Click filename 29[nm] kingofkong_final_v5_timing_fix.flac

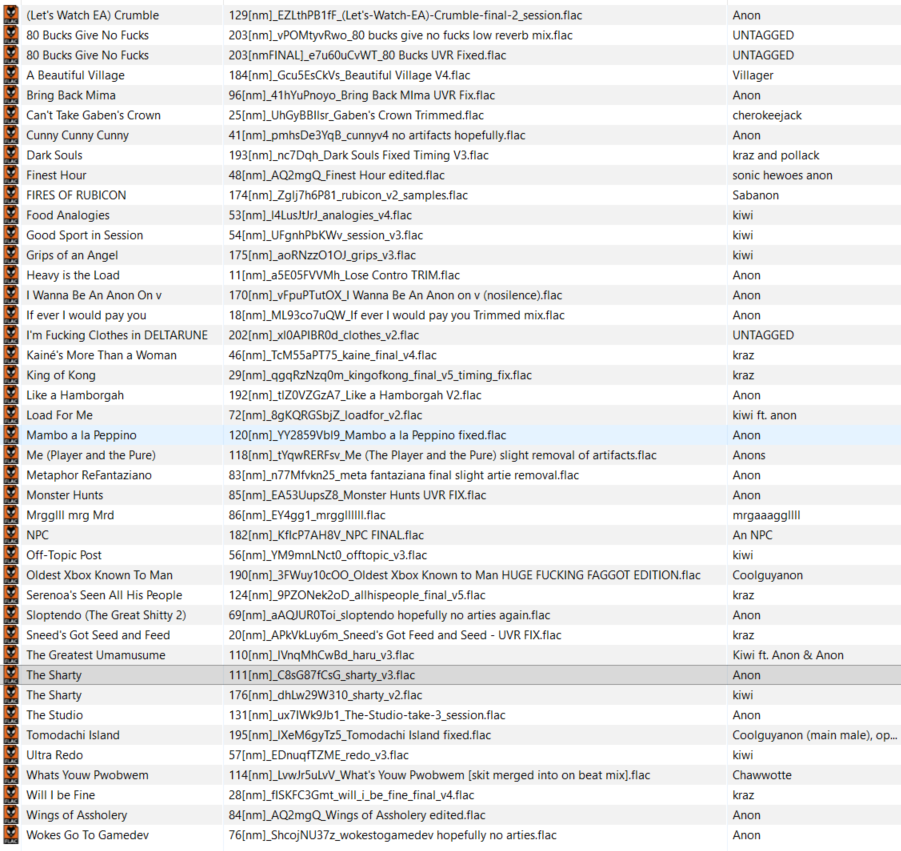[x=380, y=375]
